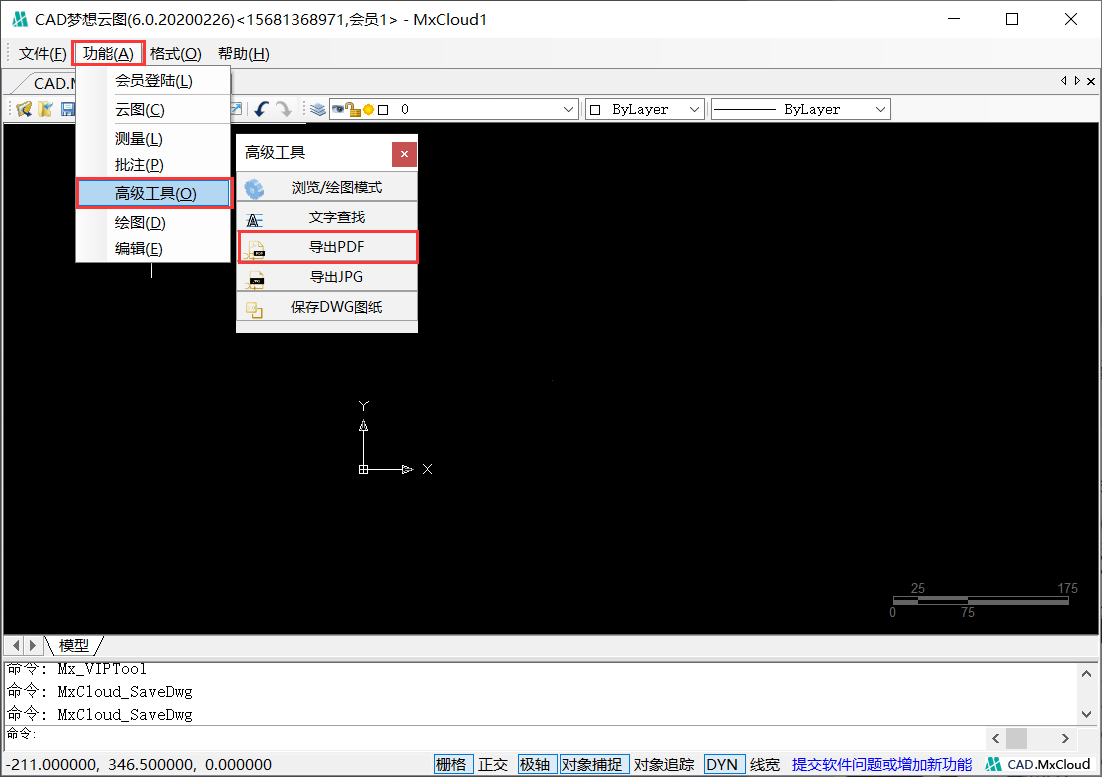Open the 文件(F) menu
1102x777 pixels.
coord(42,53)
